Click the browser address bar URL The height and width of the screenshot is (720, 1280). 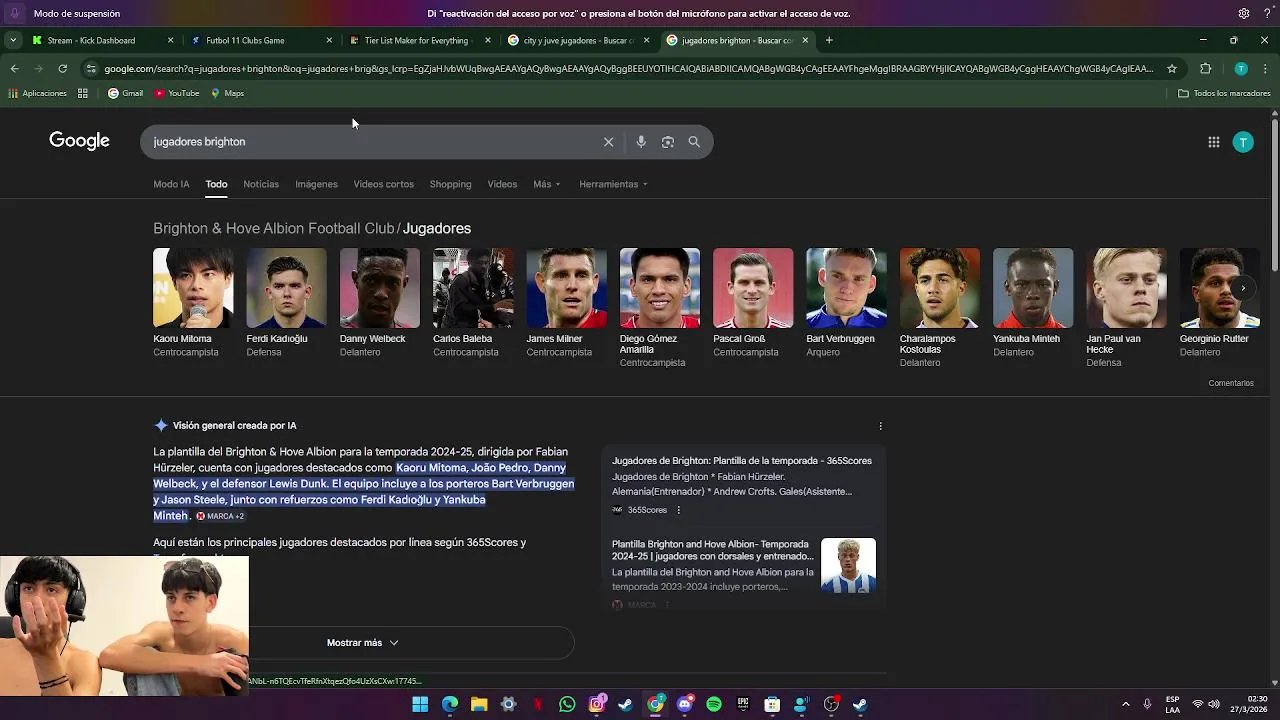pos(628,69)
